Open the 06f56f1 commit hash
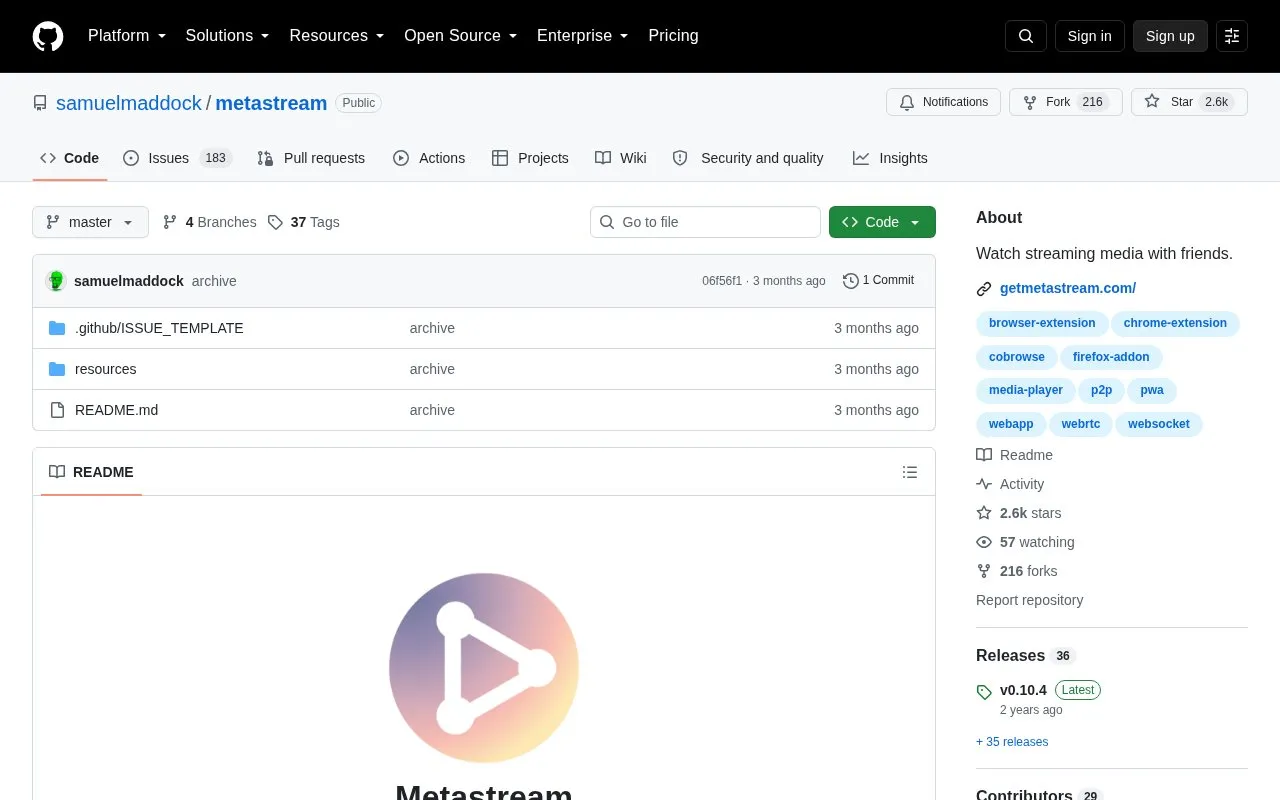This screenshot has height=800, width=1280. coord(722,281)
